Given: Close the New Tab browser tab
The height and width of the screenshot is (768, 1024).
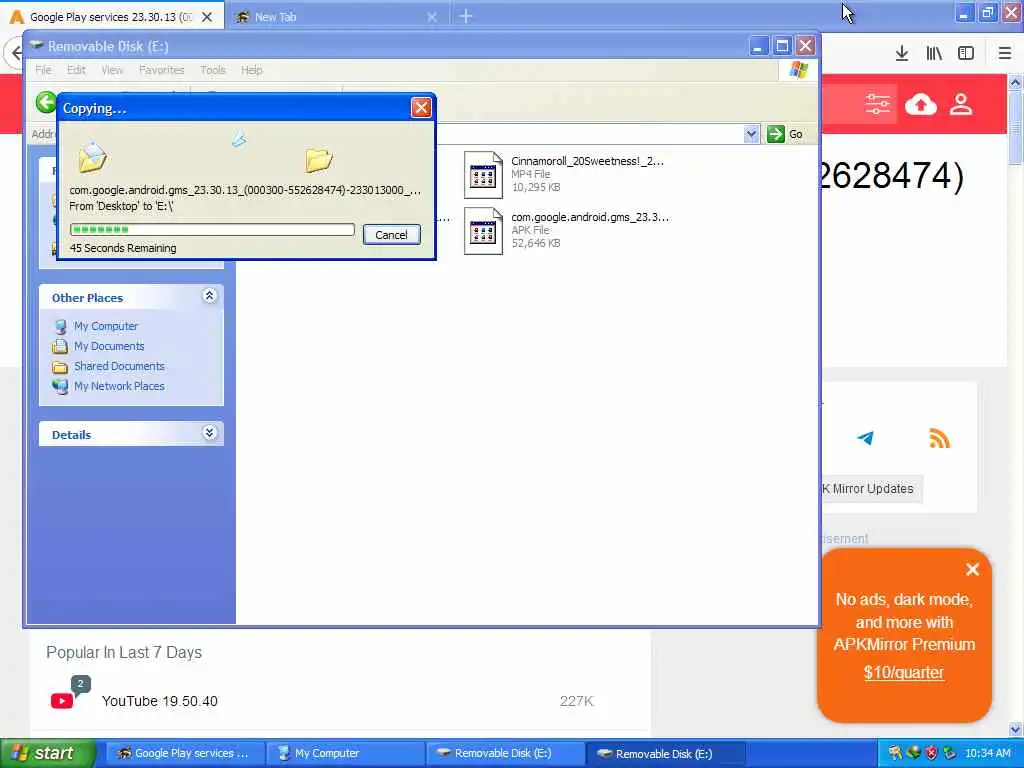Looking at the screenshot, I should pos(432,17).
